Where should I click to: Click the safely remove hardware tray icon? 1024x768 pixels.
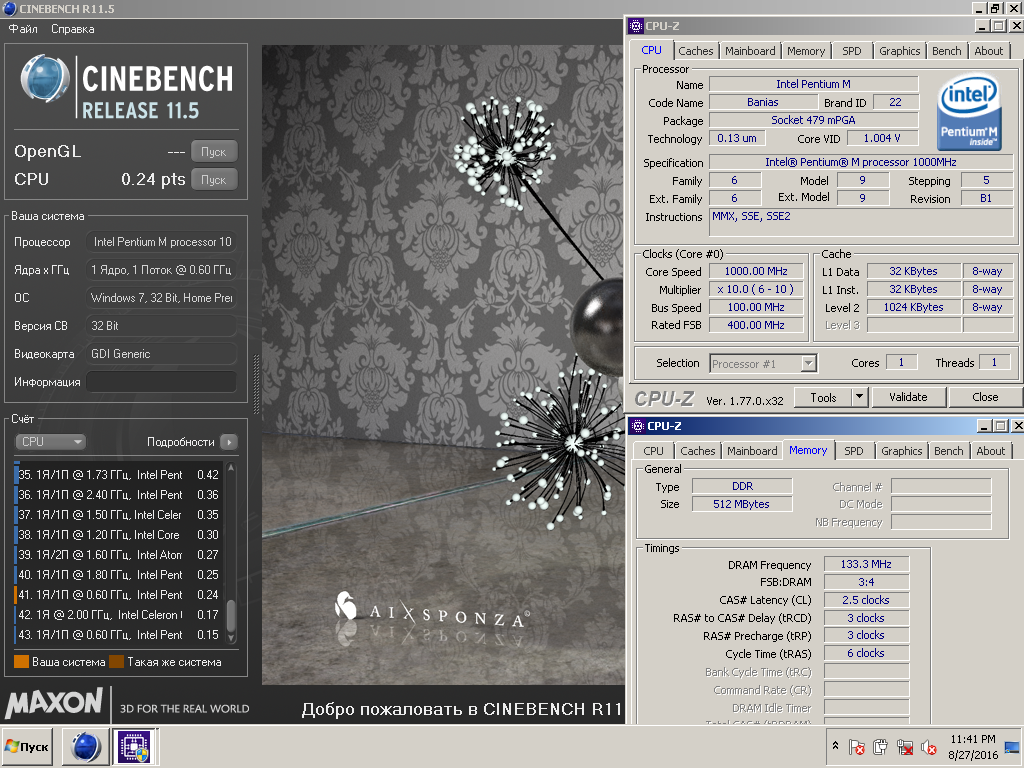[x=880, y=746]
